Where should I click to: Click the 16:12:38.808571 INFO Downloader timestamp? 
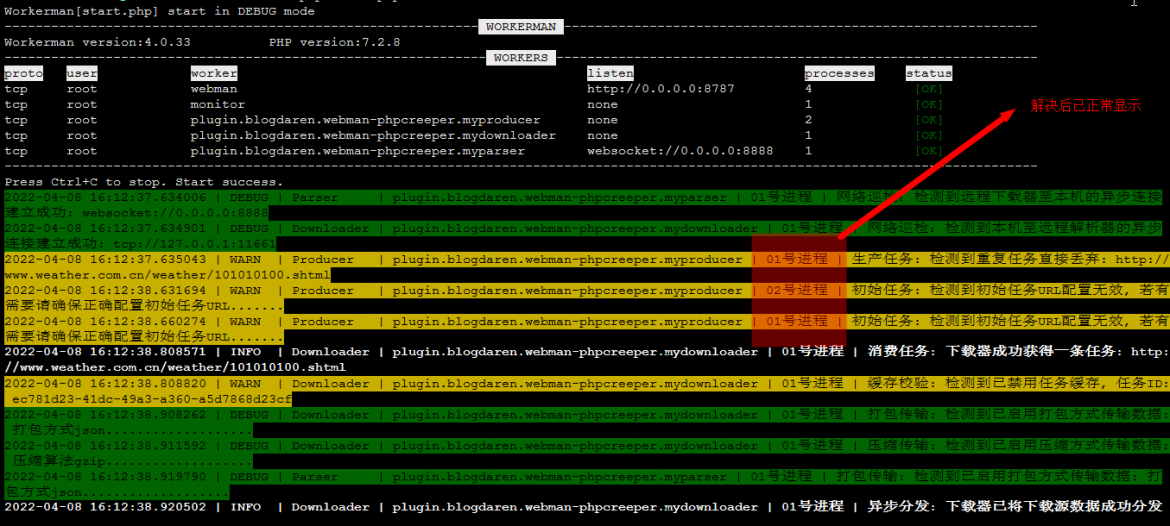tap(105, 352)
